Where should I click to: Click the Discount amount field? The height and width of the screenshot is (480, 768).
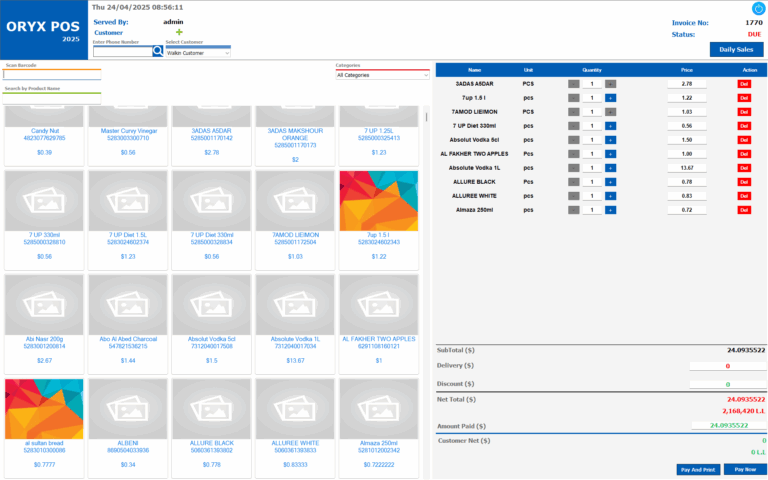(727, 384)
